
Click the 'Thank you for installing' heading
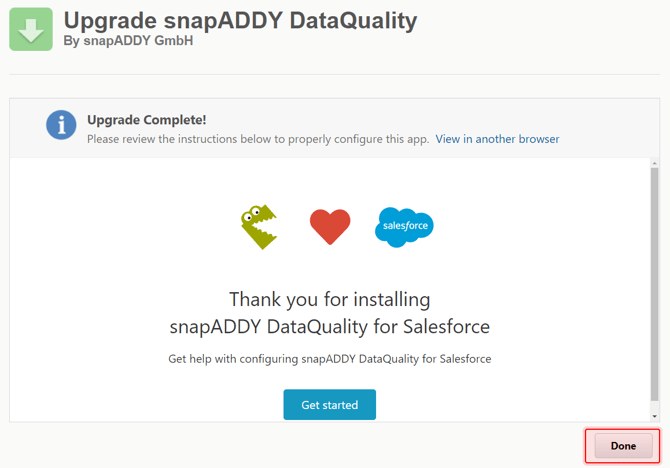coord(329,299)
